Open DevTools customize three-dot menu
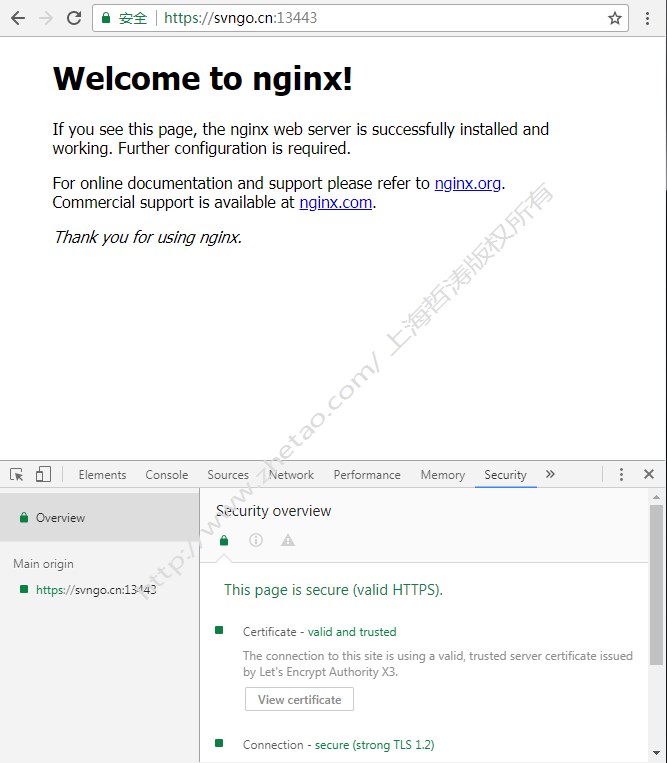 point(621,475)
